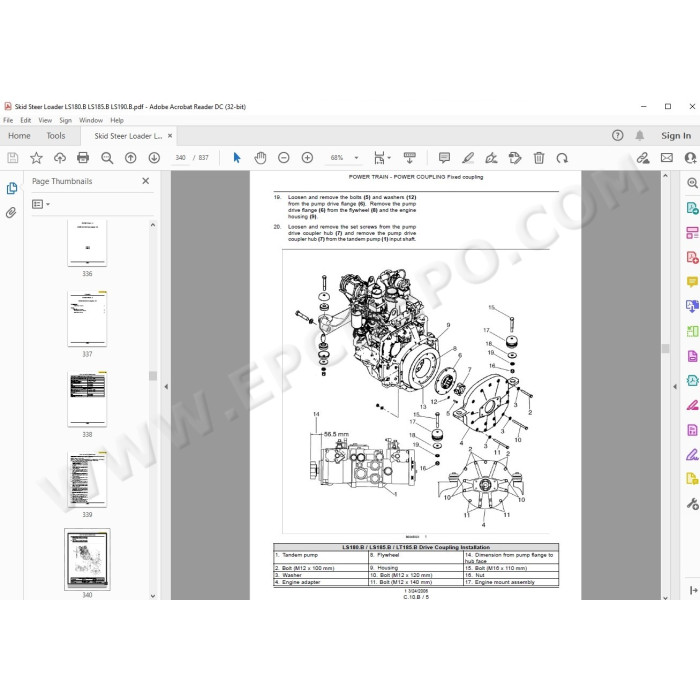
Task: Close the Skid Steer Loader document tab
Action: click(170, 136)
